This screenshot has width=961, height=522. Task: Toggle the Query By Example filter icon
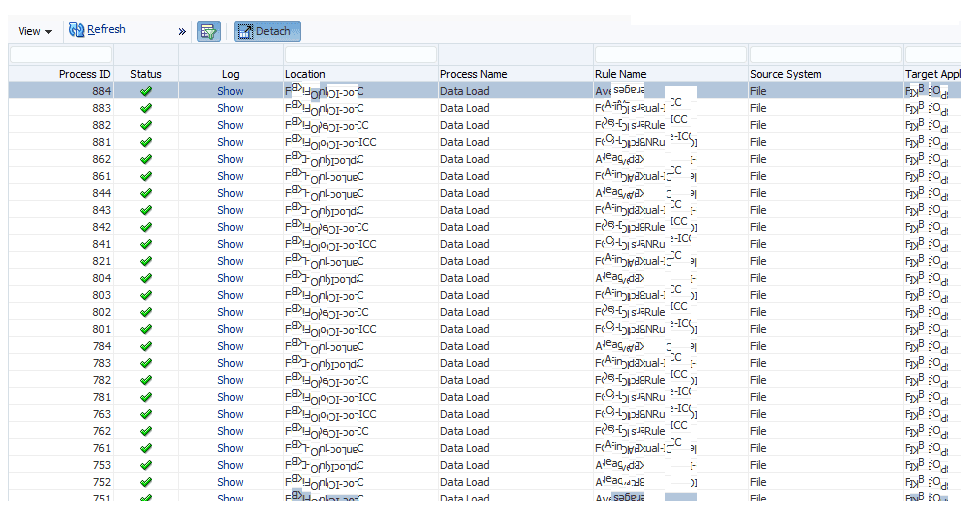point(208,31)
